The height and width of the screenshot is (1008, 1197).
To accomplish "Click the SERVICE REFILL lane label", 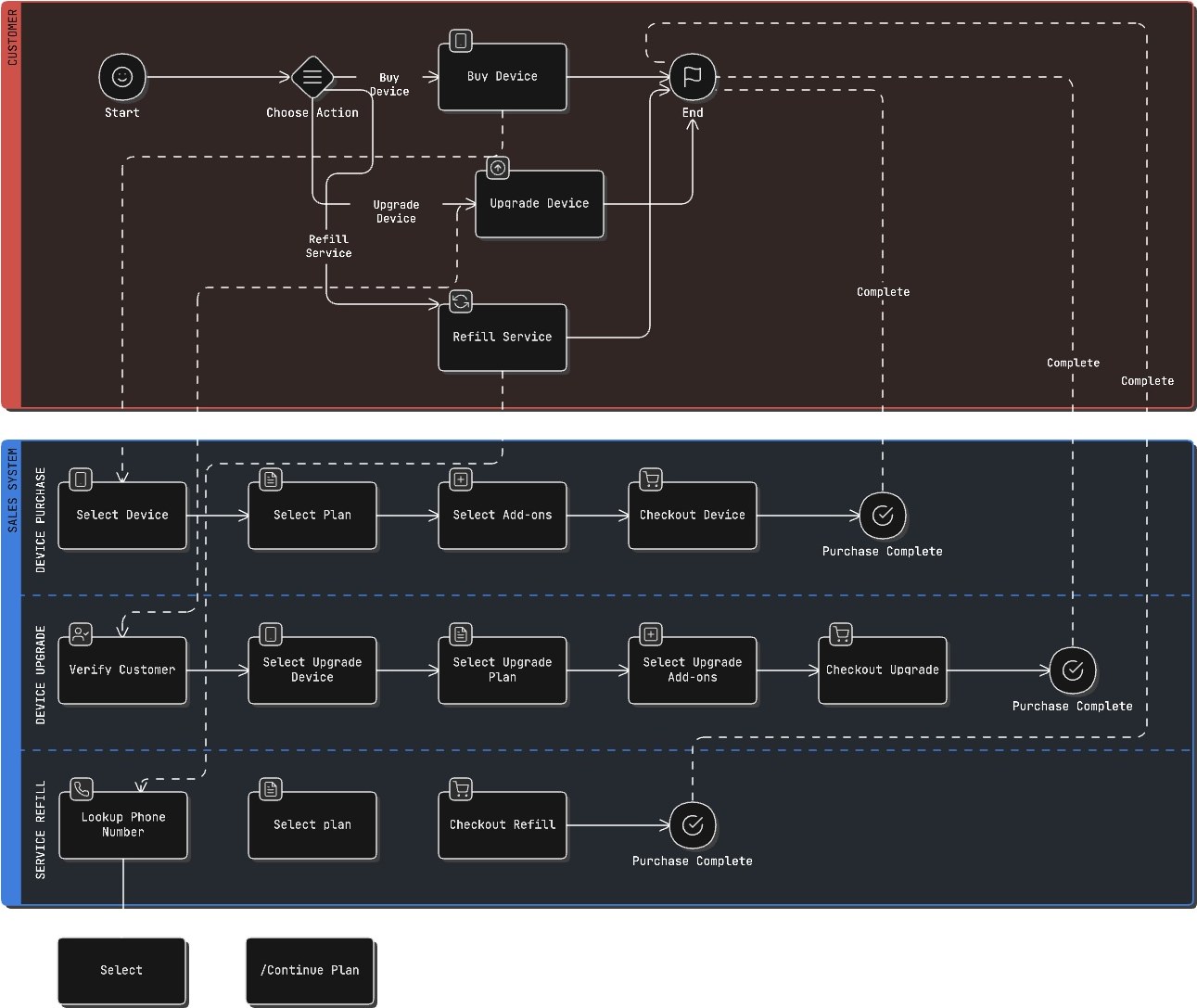I will pyautogui.click(x=40, y=830).
